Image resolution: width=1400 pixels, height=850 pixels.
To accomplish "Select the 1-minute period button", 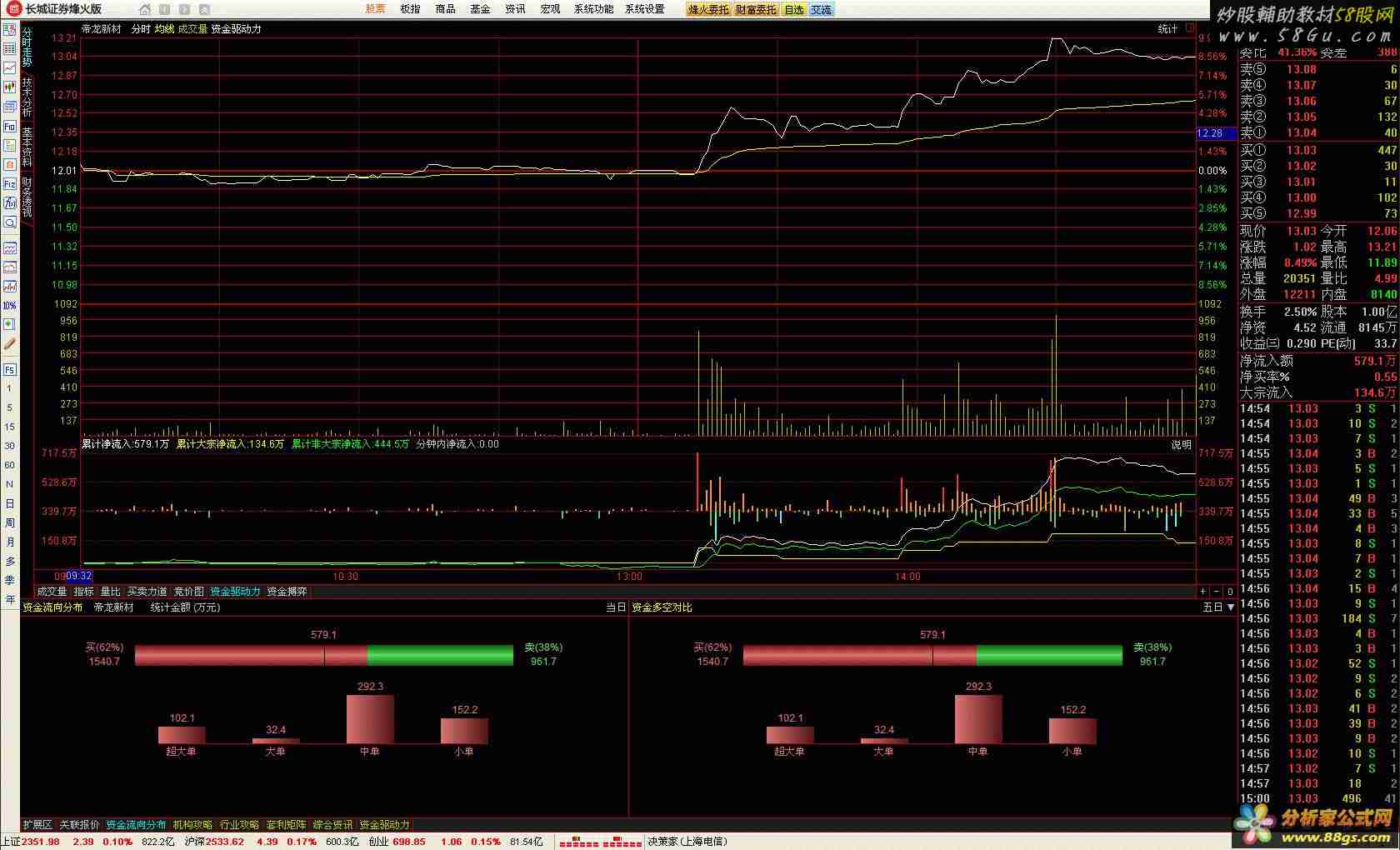I will 10,388.
